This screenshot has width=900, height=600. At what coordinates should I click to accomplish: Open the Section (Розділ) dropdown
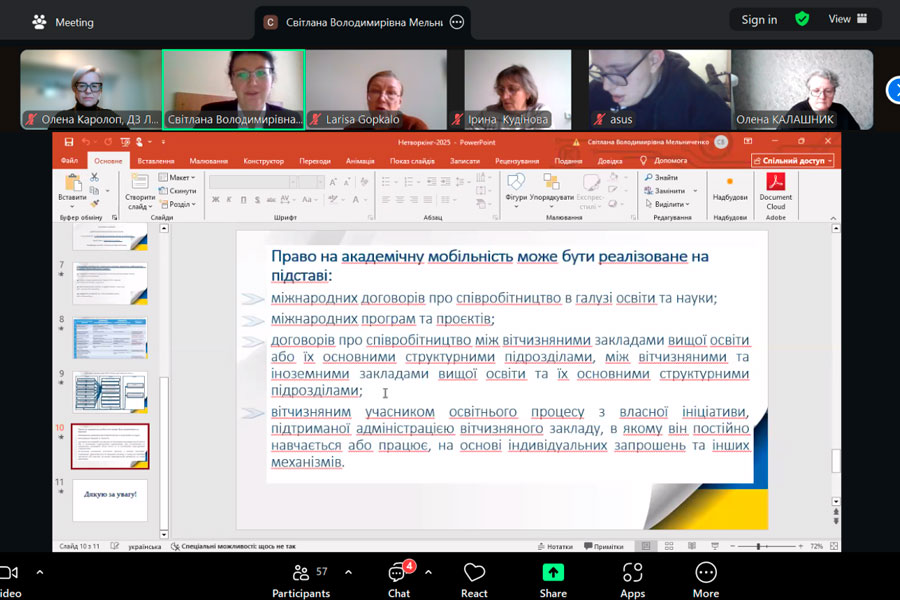point(179,204)
